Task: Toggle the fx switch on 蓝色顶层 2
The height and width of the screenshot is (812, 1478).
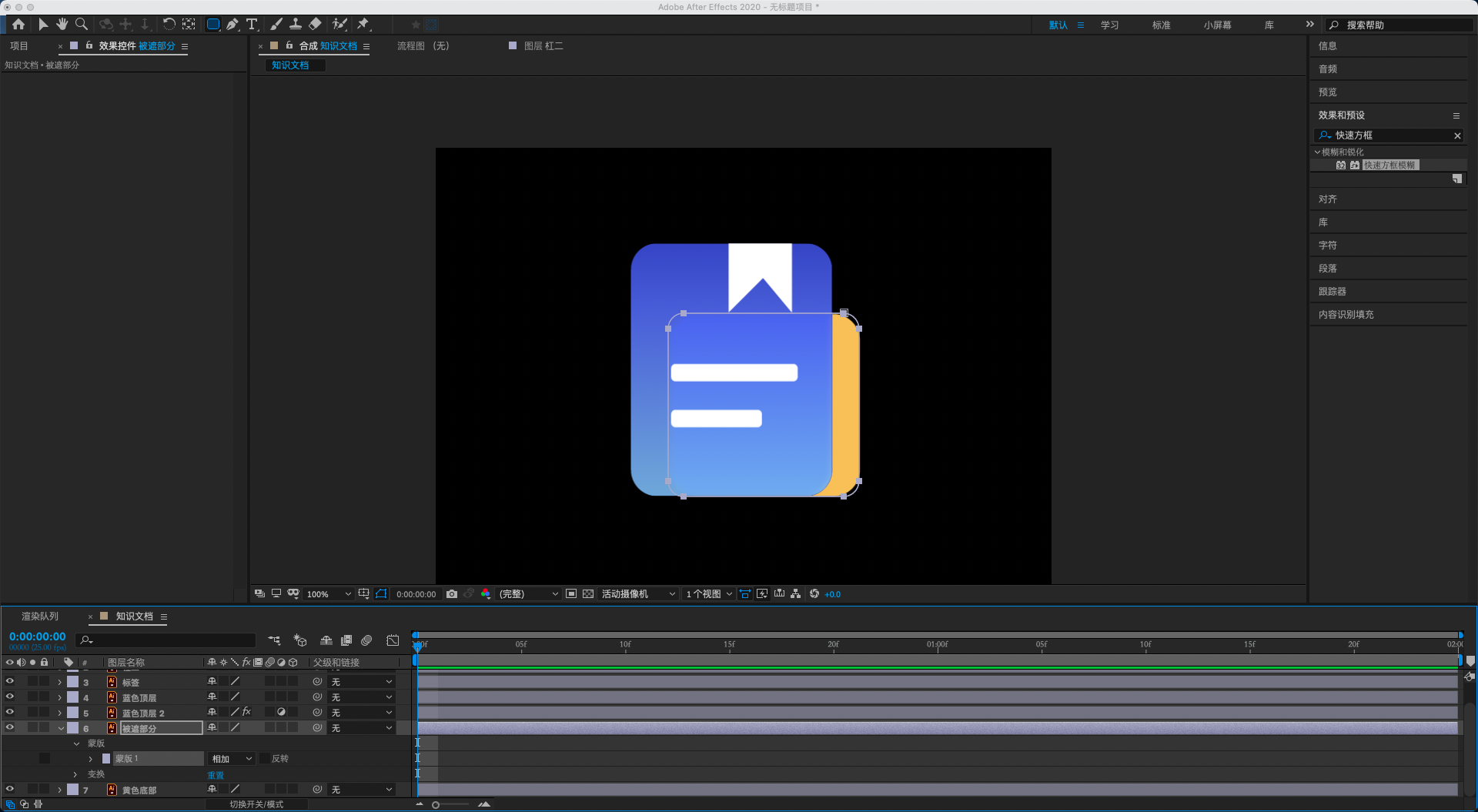Action: coord(246,713)
